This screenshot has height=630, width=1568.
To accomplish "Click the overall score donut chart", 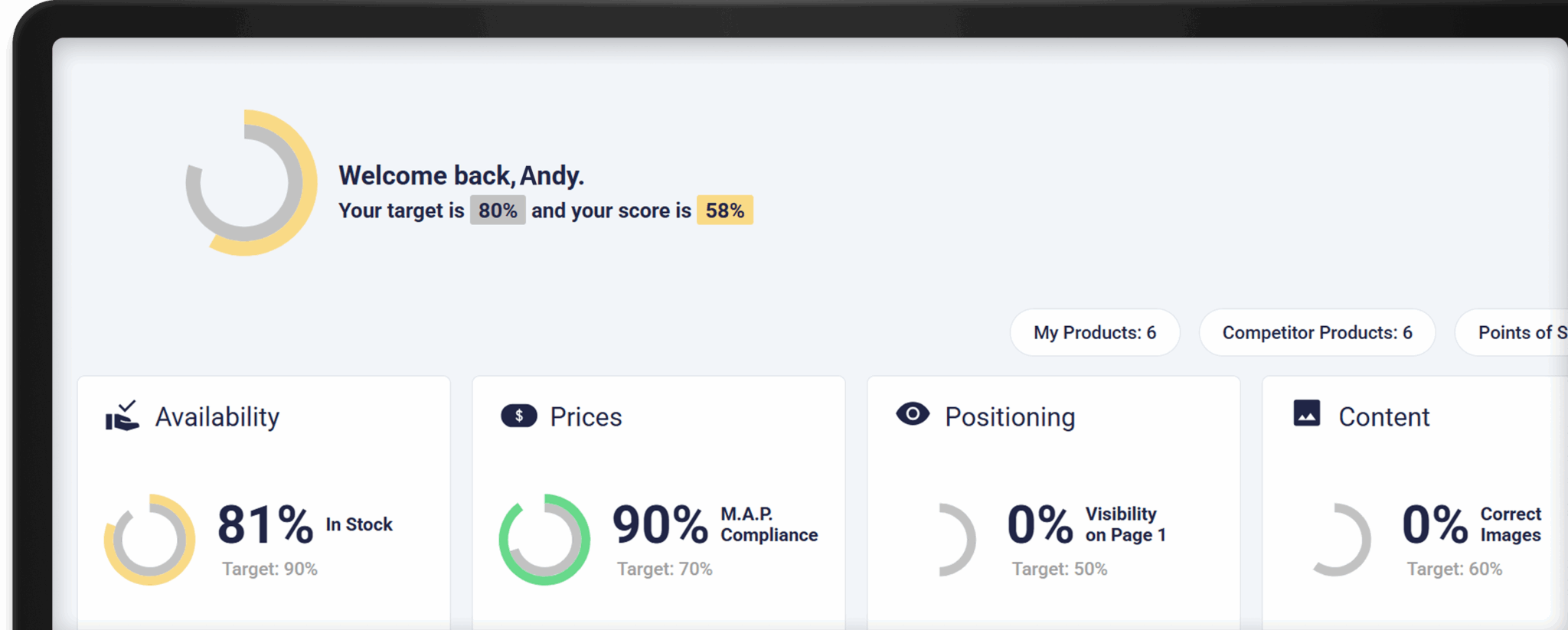I will (x=251, y=183).
